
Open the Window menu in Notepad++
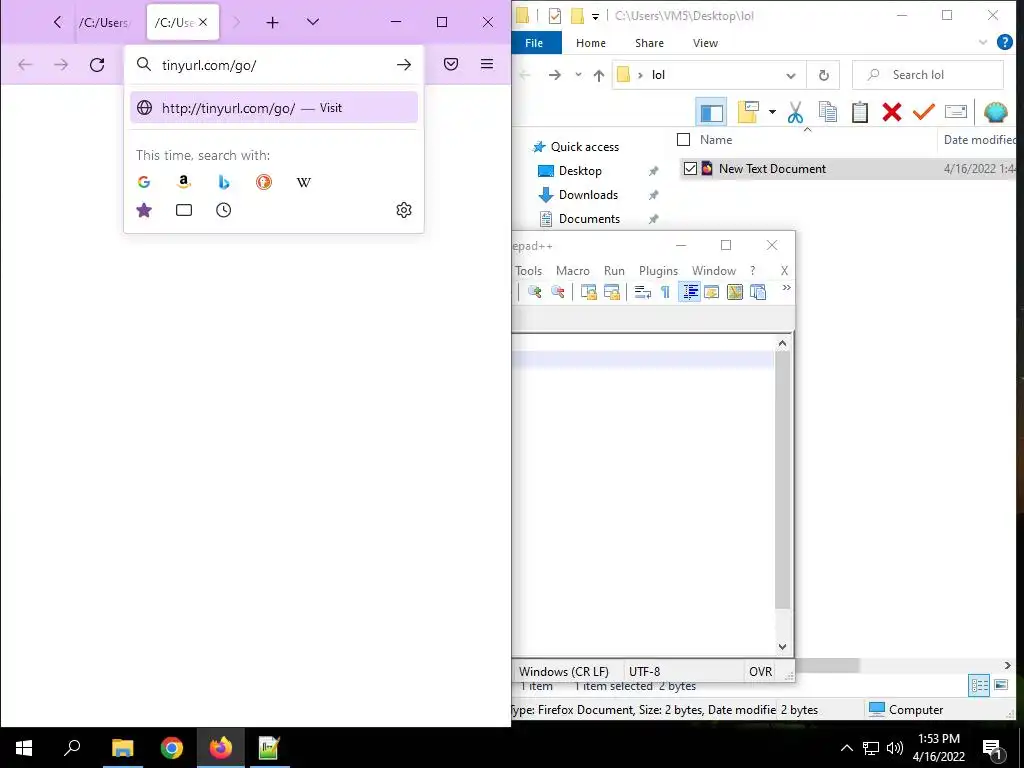coord(714,270)
